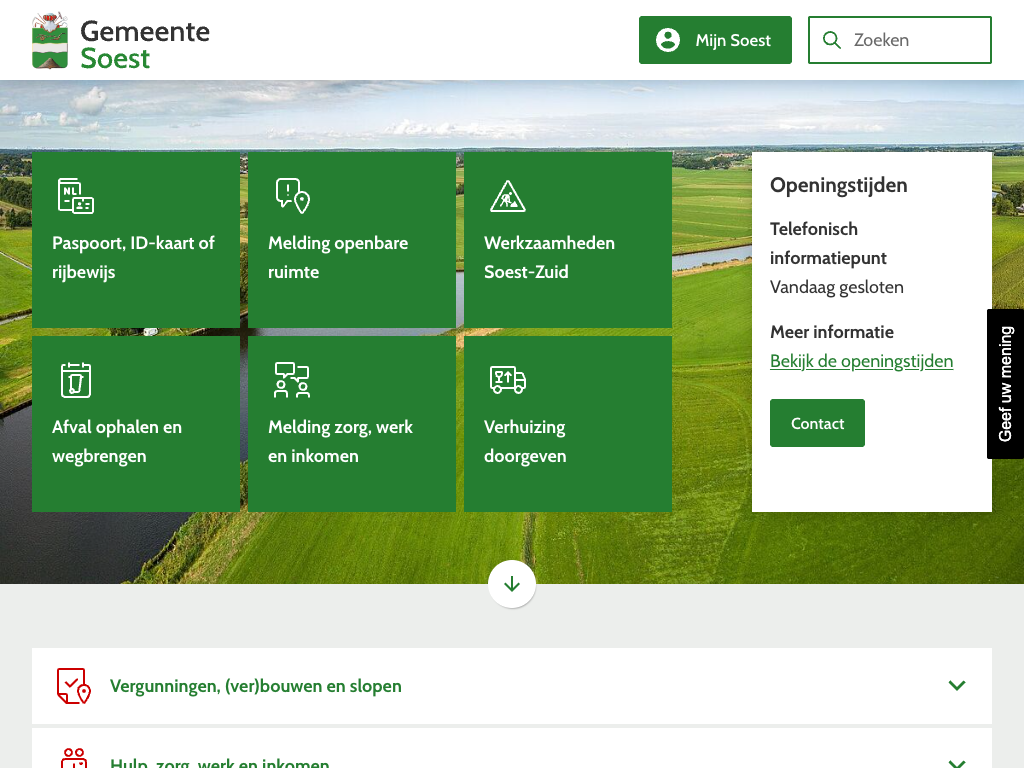Click the waste bin calendar icon
1024x768 pixels.
tap(76, 380)
